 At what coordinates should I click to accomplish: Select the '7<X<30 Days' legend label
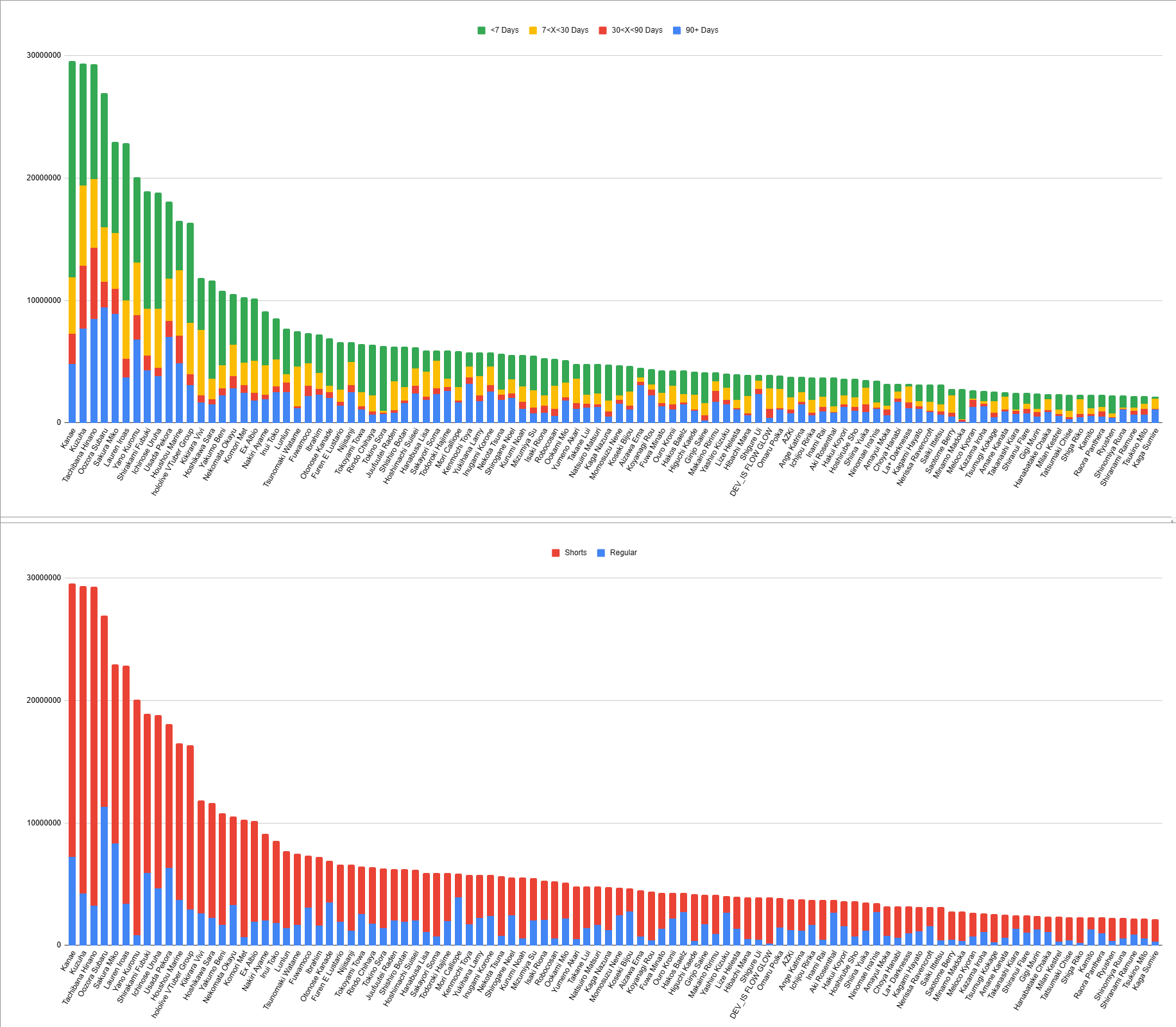pos(565,30)
